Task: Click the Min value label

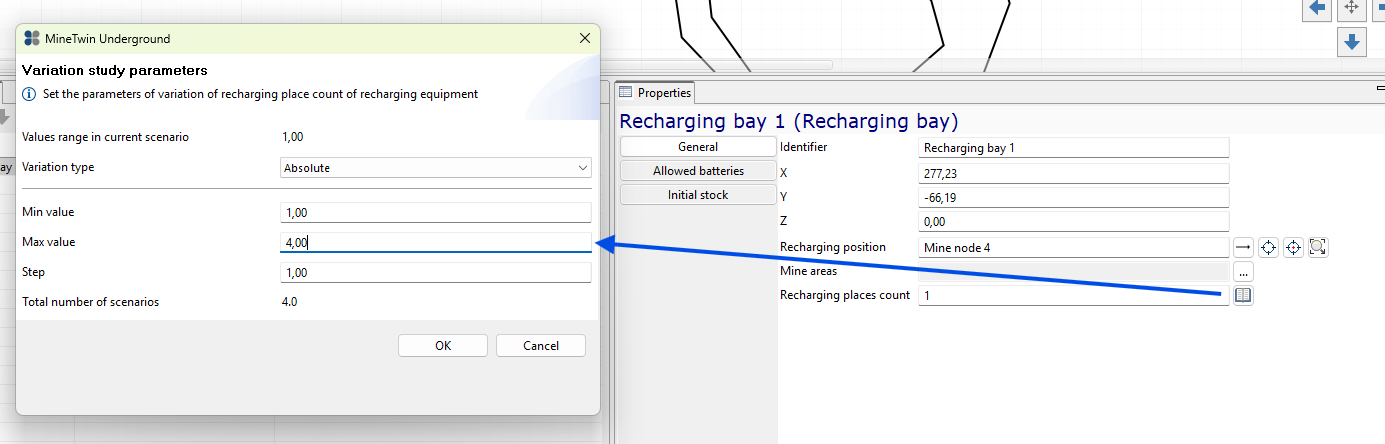Action: [48, 212]
